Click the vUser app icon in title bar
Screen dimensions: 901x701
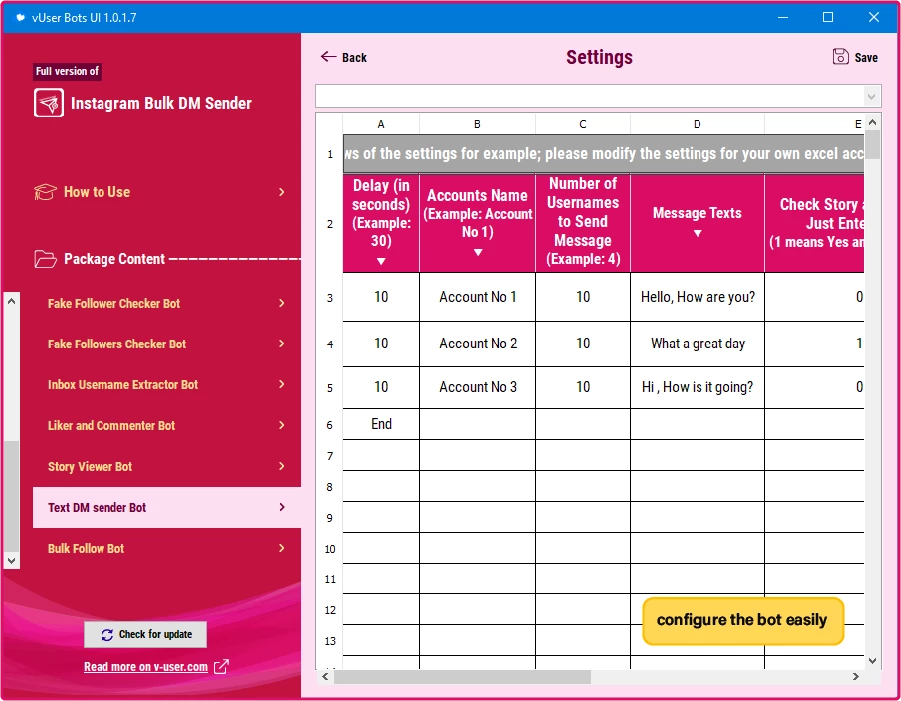coord(21,17)
